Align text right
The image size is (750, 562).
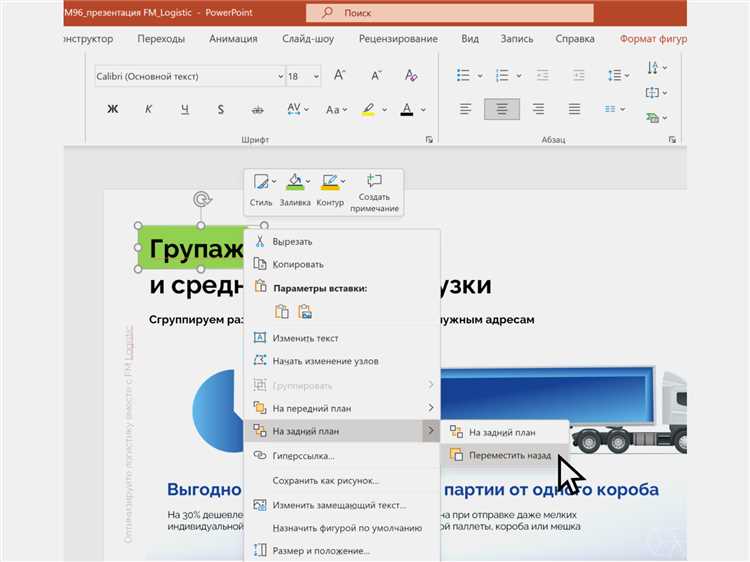point(538,109)
